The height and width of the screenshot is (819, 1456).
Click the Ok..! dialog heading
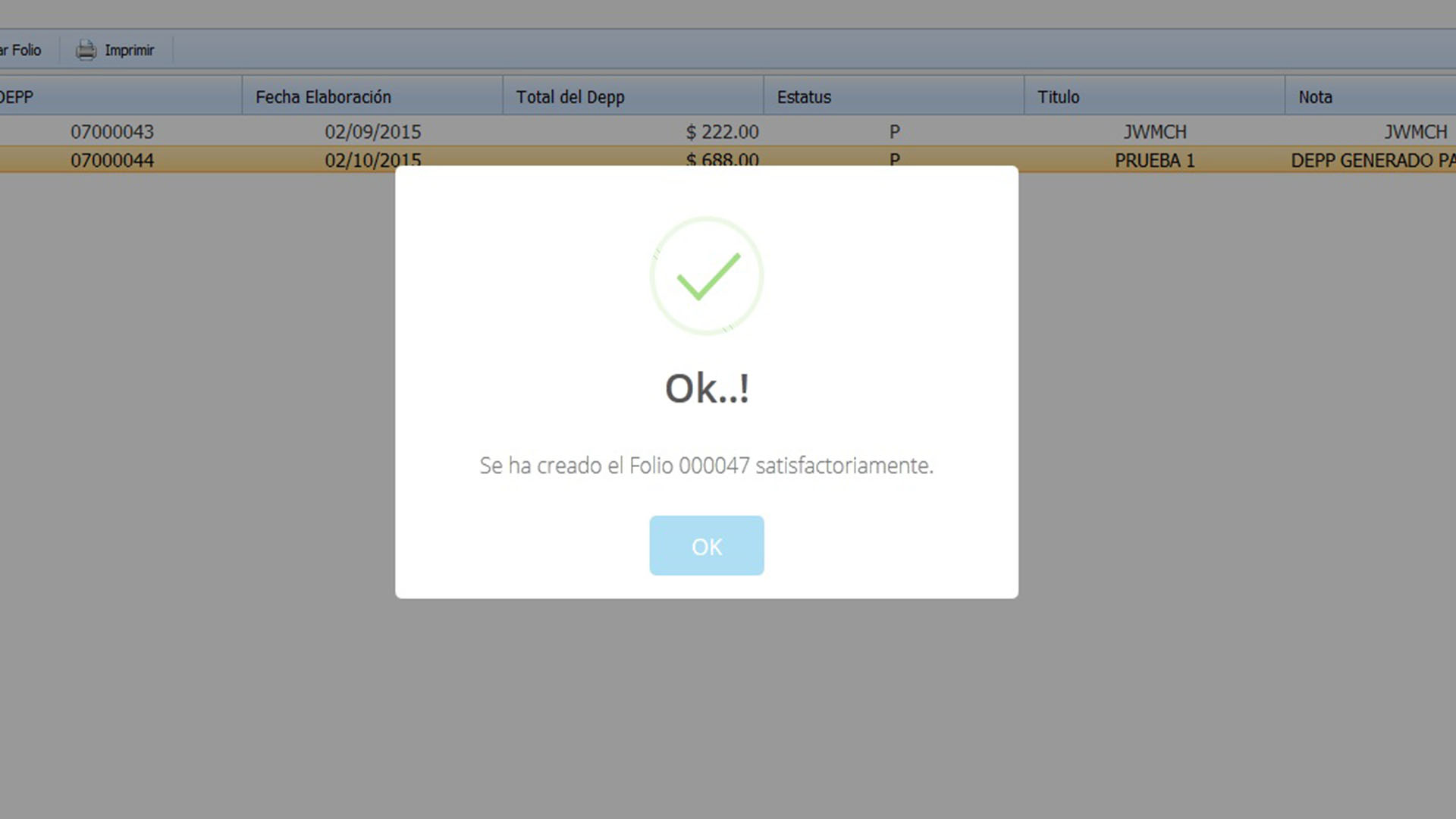tap(707, 388)
